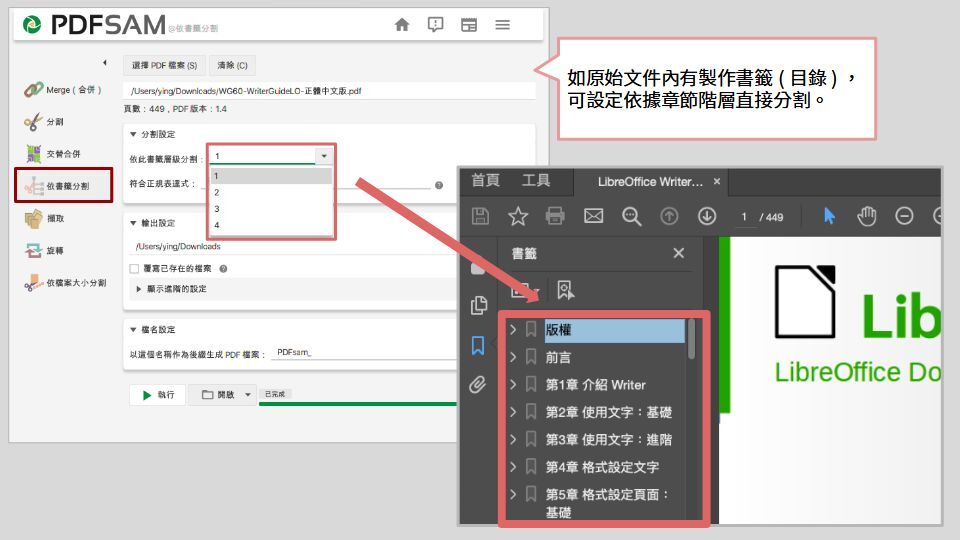This screenshot has width=960, height=540.
Task: Select the 依書籤分割 split by bookmarks module
Action: pyautogui.click(x=64, y=185)
